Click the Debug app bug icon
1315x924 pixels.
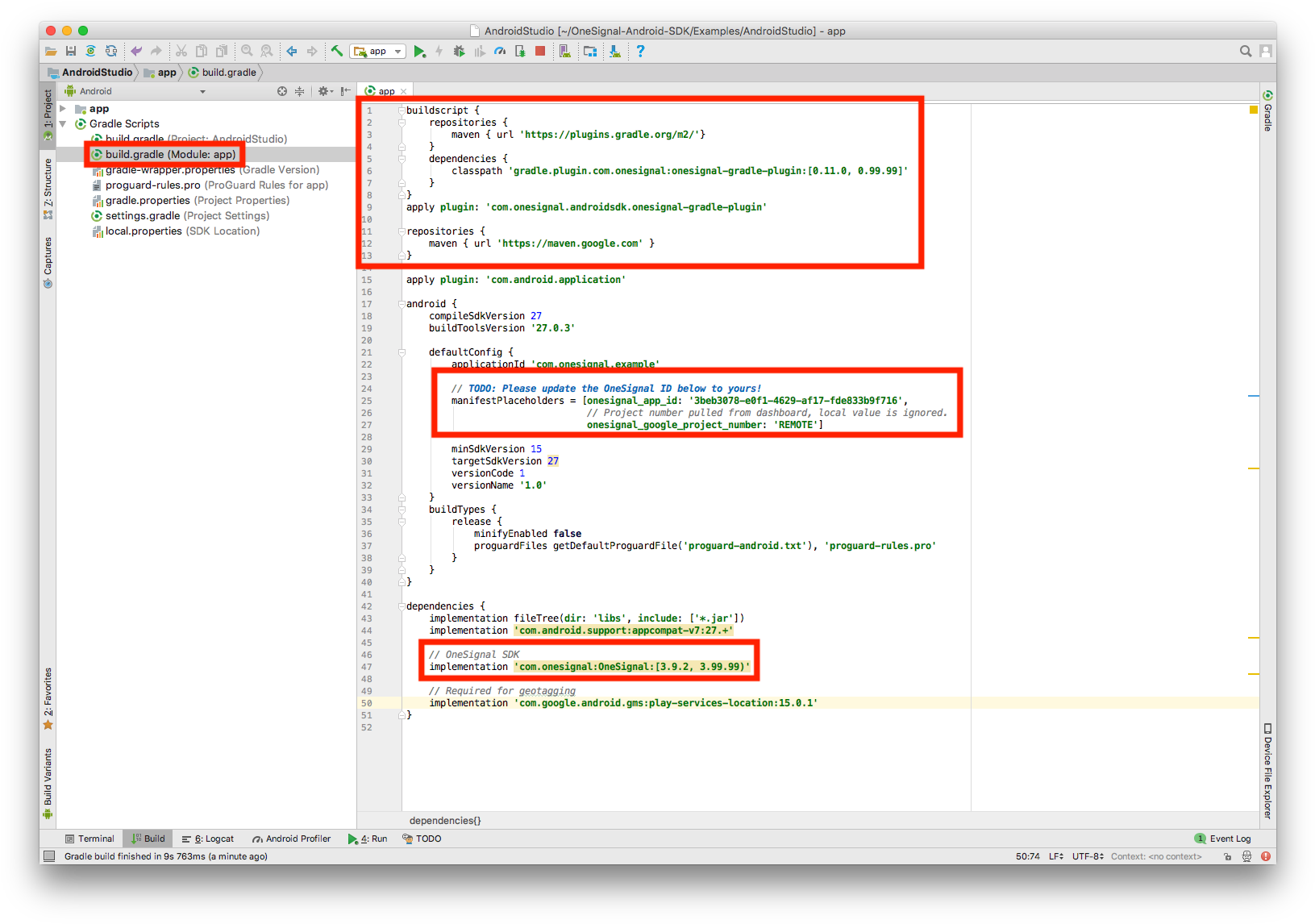pos(459,52)
